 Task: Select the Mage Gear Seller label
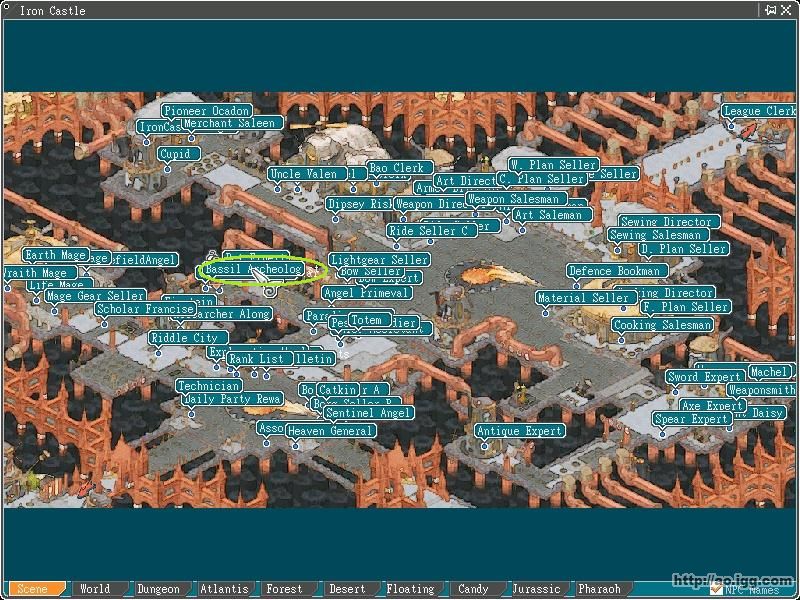[x=95, y=296]
